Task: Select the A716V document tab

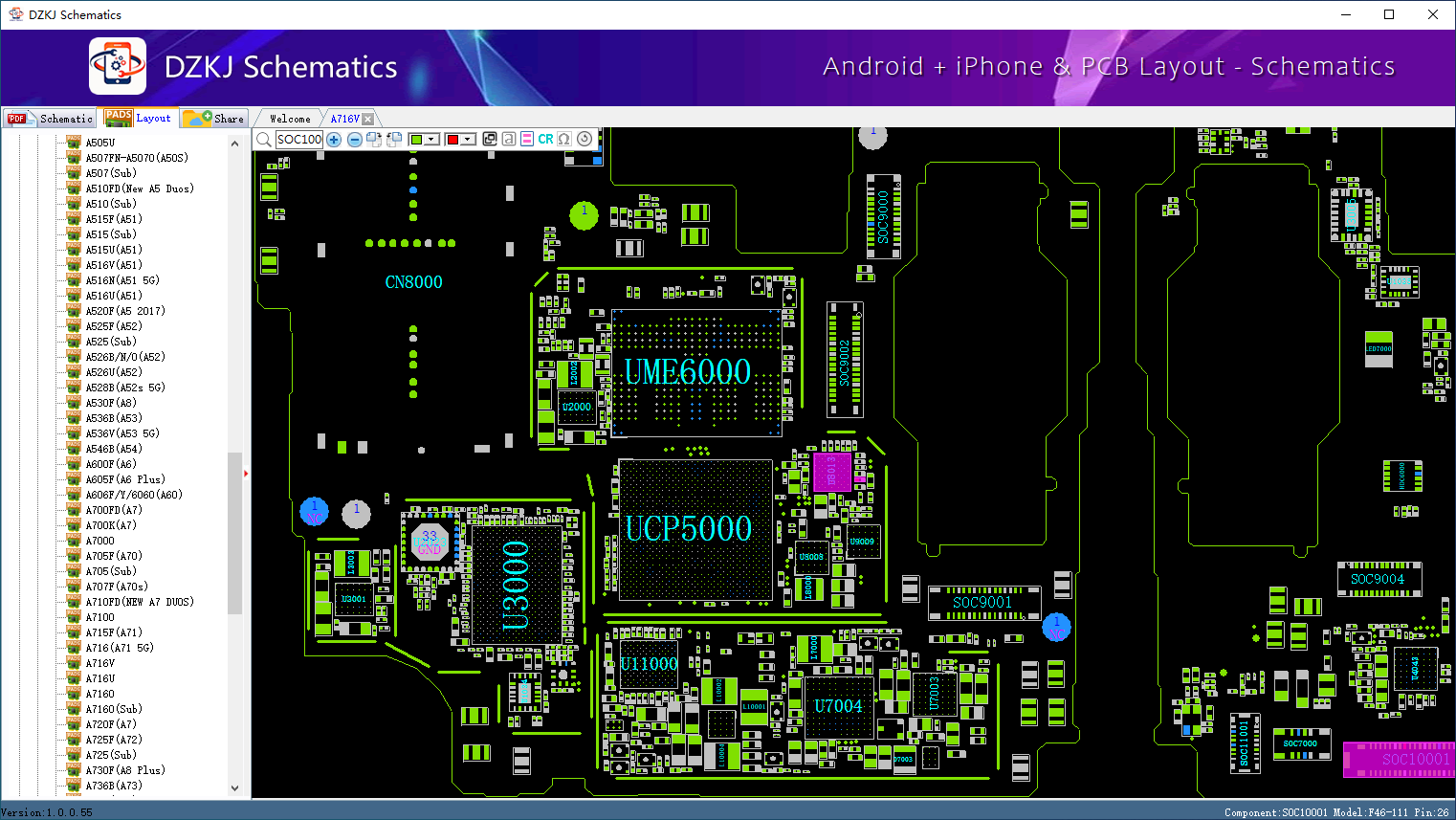Action: [x=344, y=119]
